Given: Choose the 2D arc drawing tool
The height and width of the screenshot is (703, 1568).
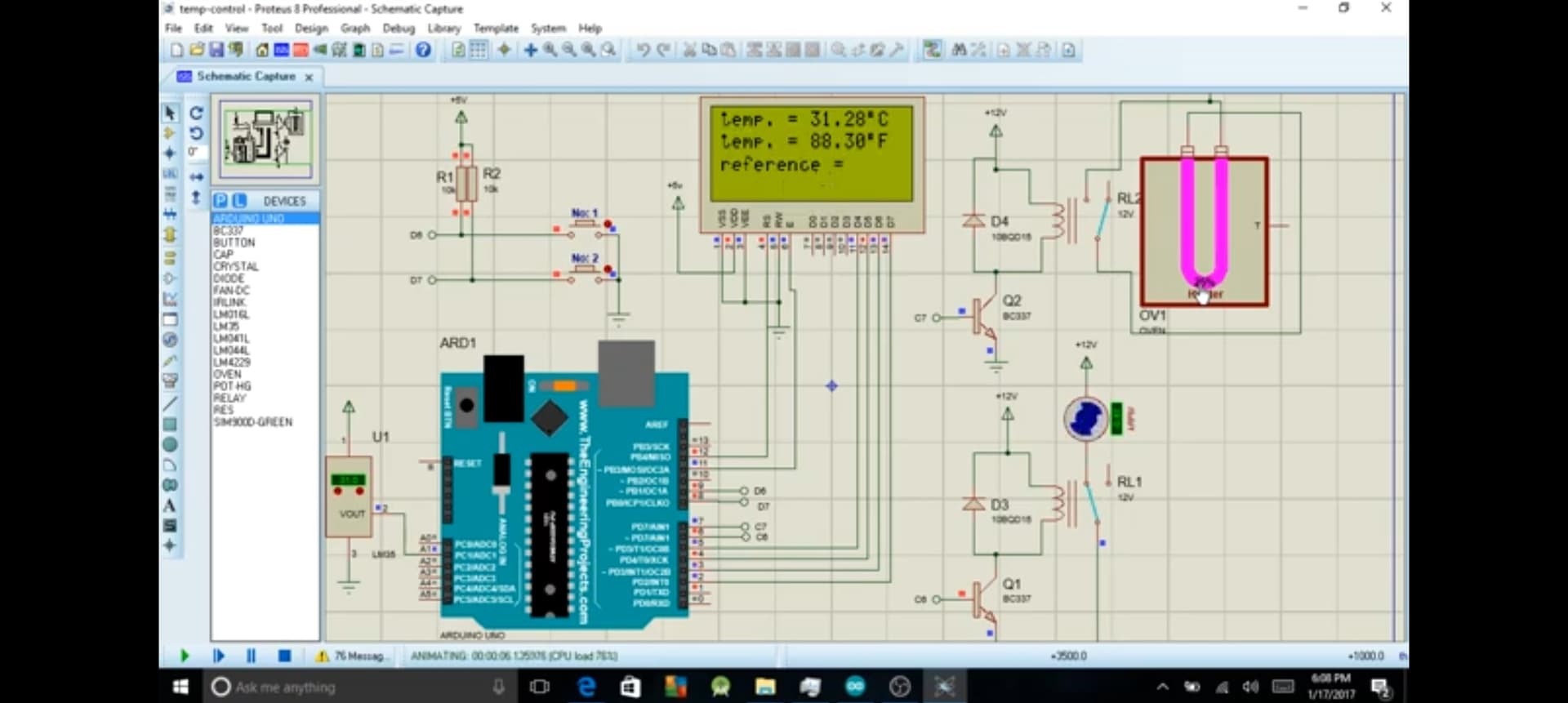Looking at the screenshot, I should click(170, 465).
